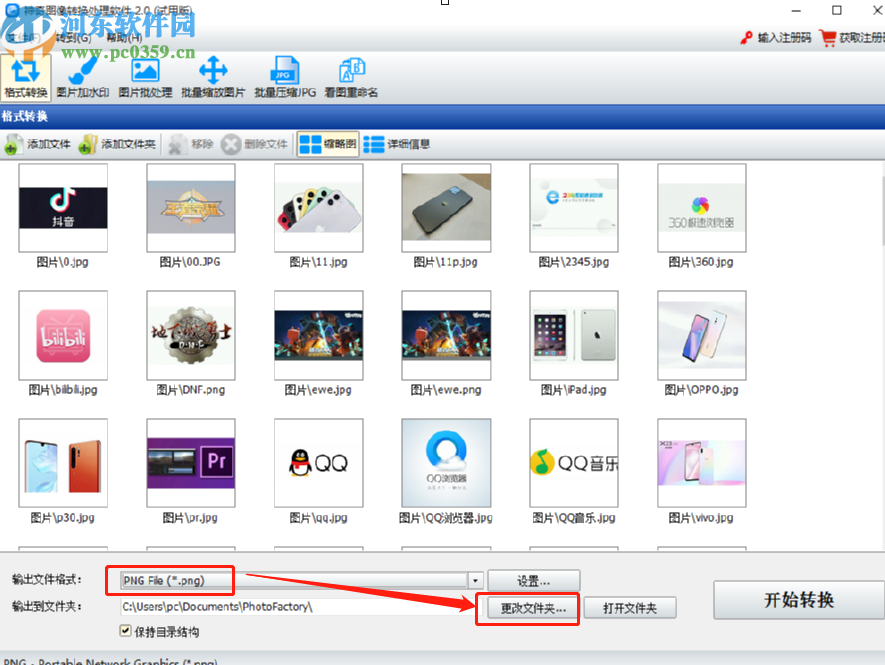Image resolution: width=885 pixels, height=665 pixels.
Task: Open the 帮助(H) menu
Action: (x=124, y=38)
